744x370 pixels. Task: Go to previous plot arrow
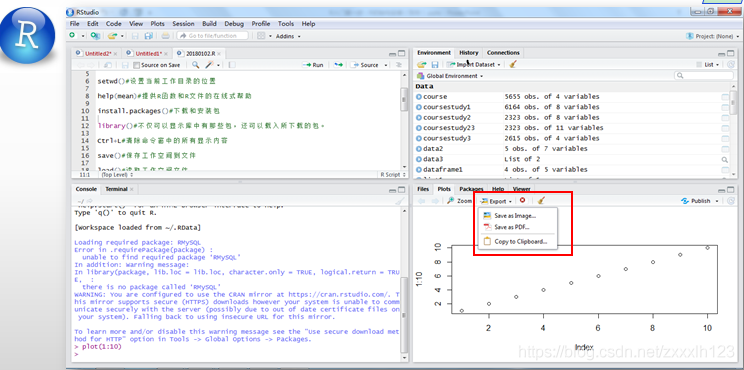tap(421, 201)
